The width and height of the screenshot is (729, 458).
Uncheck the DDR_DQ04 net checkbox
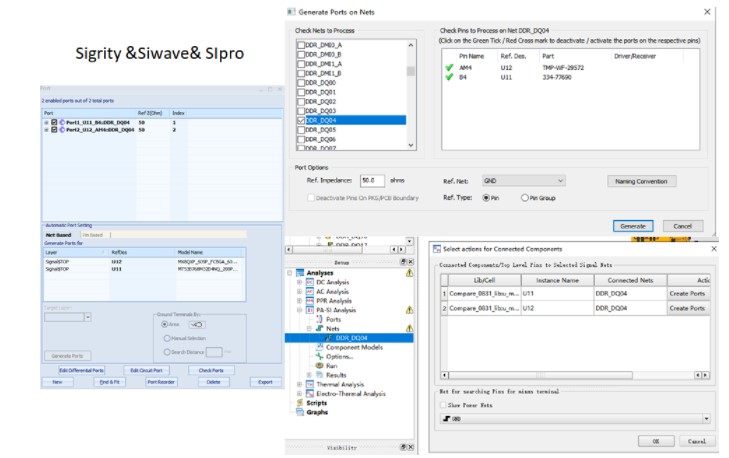301,120
